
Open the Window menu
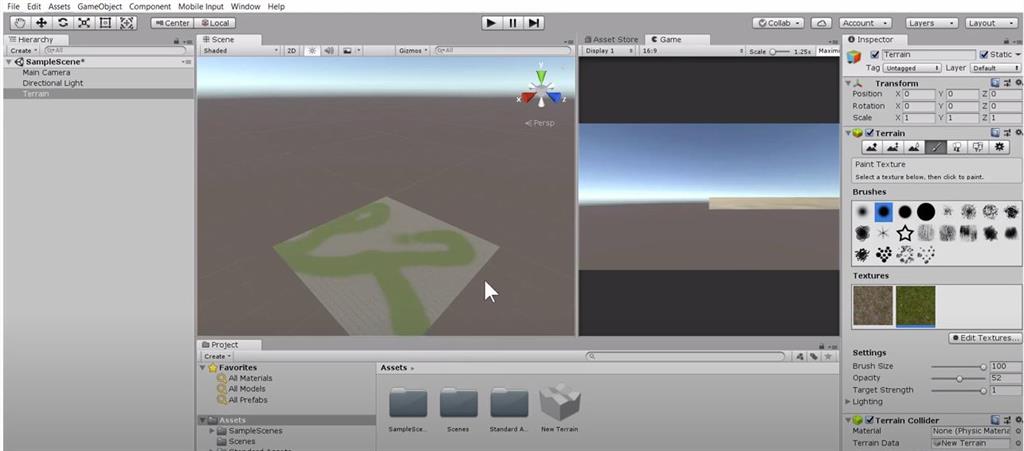pyautogui.click(x=245, y=7)
